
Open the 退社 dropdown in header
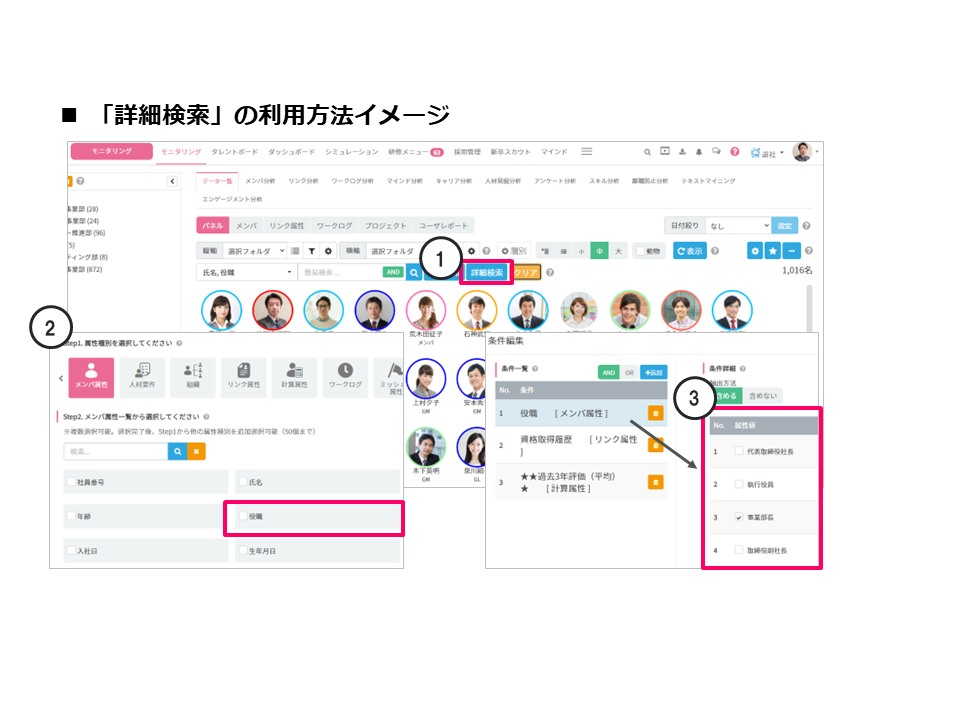click(767, 153)
